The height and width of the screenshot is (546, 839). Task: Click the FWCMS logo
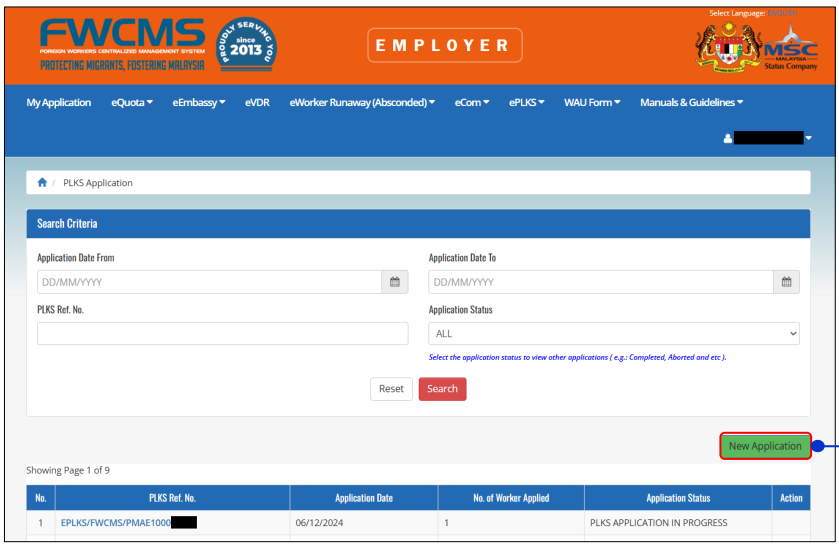(x=122, y=44)
